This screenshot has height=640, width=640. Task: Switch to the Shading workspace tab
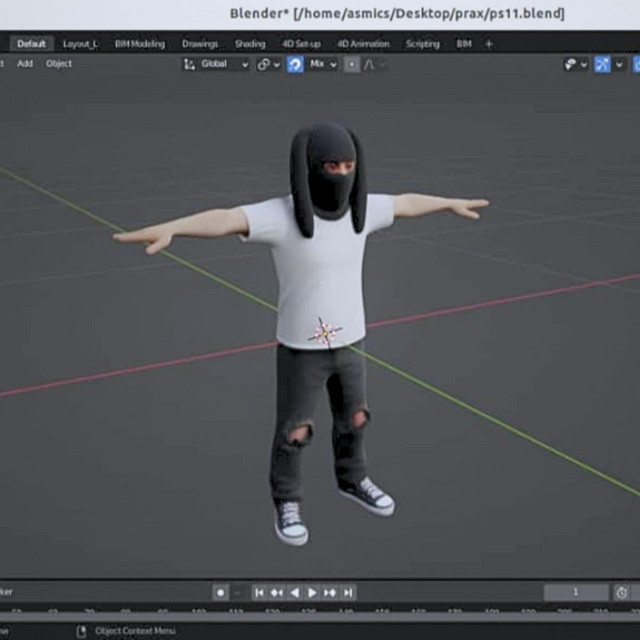coord(250,44)
